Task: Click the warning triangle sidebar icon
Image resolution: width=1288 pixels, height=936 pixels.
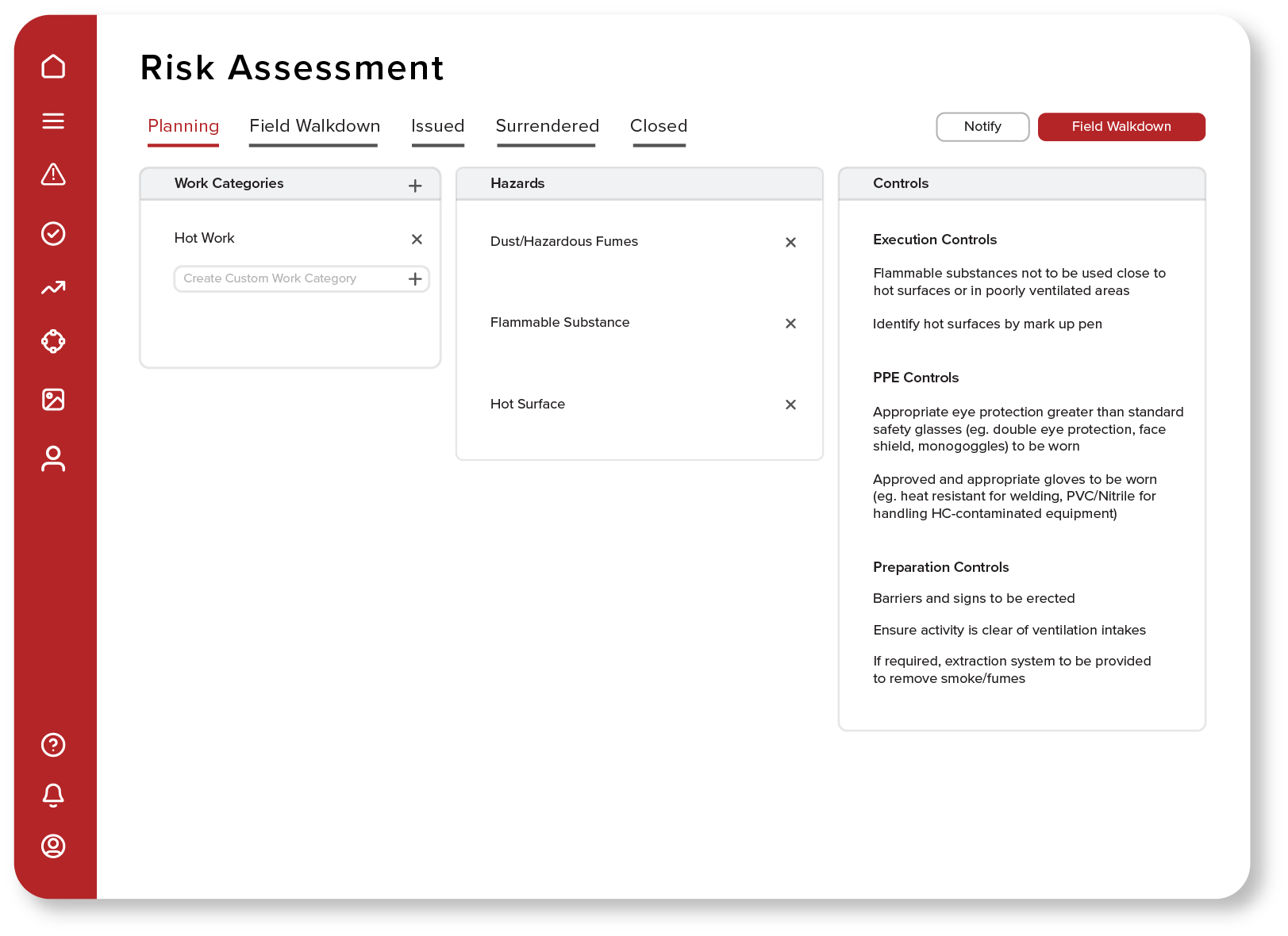Action: coord(53,175)
